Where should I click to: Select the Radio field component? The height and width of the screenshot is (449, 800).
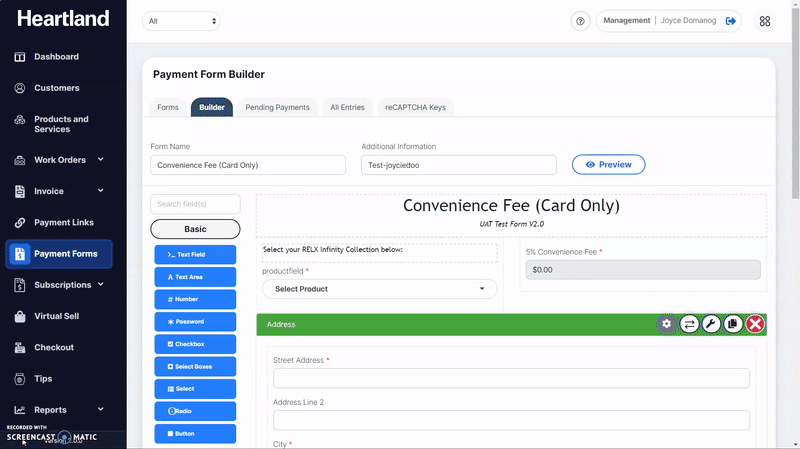click(195, 411)
